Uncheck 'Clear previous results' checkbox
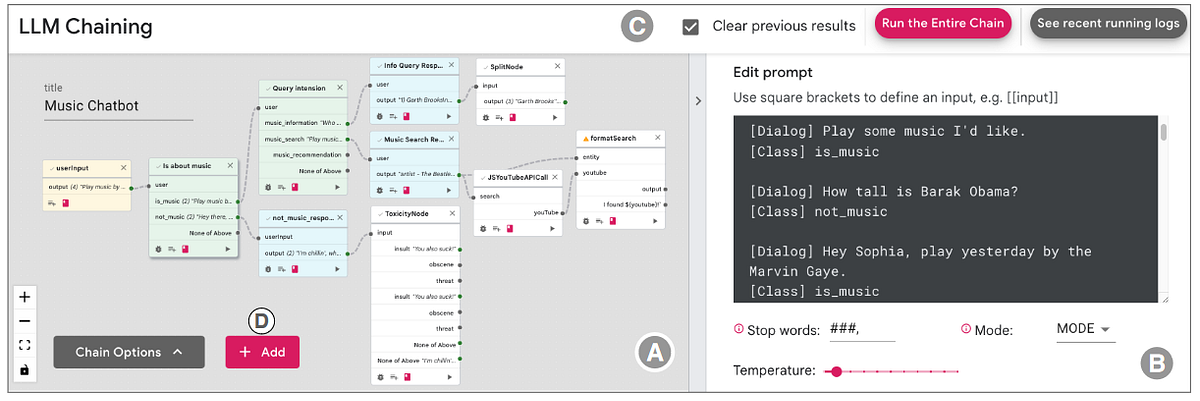 (690, 26)
